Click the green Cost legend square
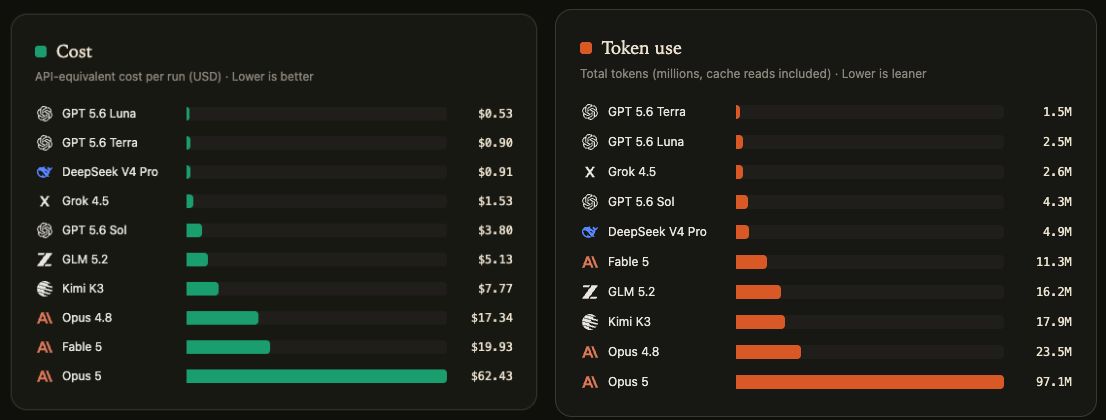This screenshot has width=1106, height=420. (41, 52)
